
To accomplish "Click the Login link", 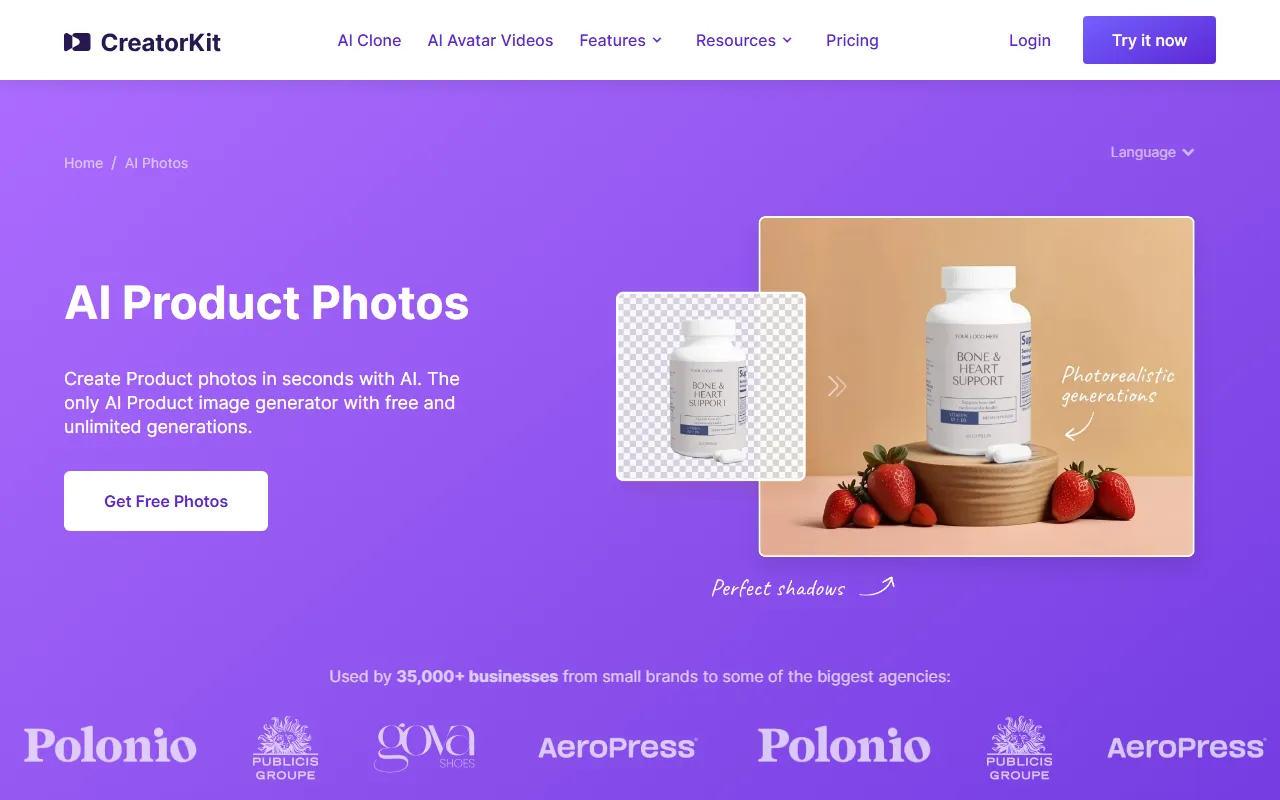I will pos(1029,40).
